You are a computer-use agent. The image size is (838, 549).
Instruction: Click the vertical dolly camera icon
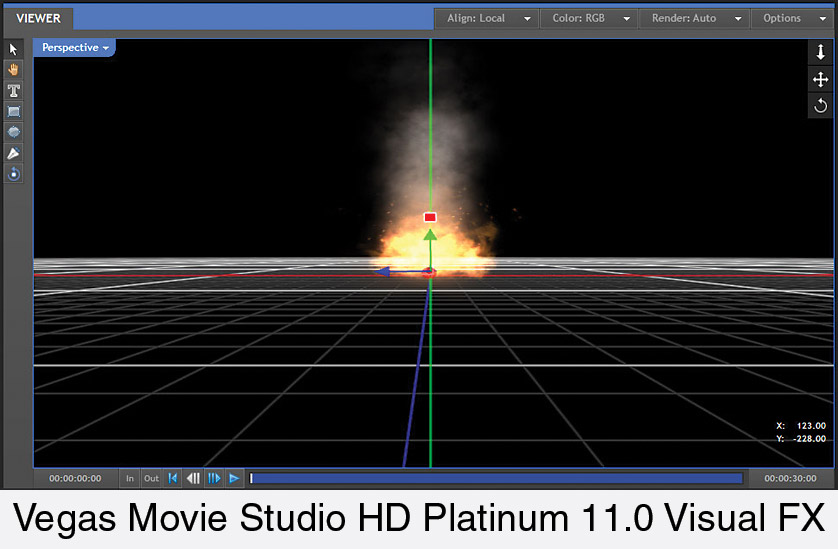(820, 52)
